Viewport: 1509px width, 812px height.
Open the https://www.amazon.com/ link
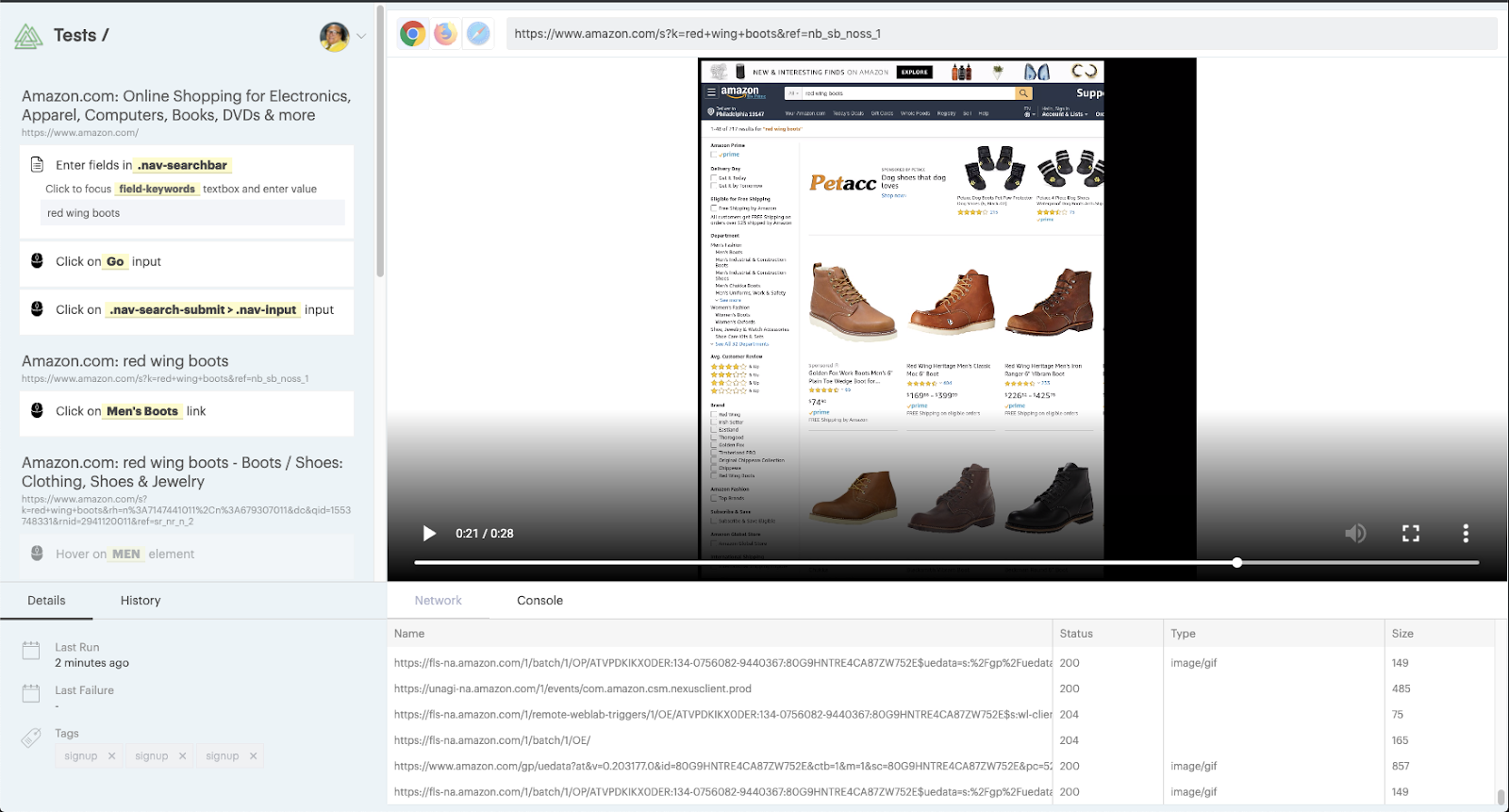80,133
